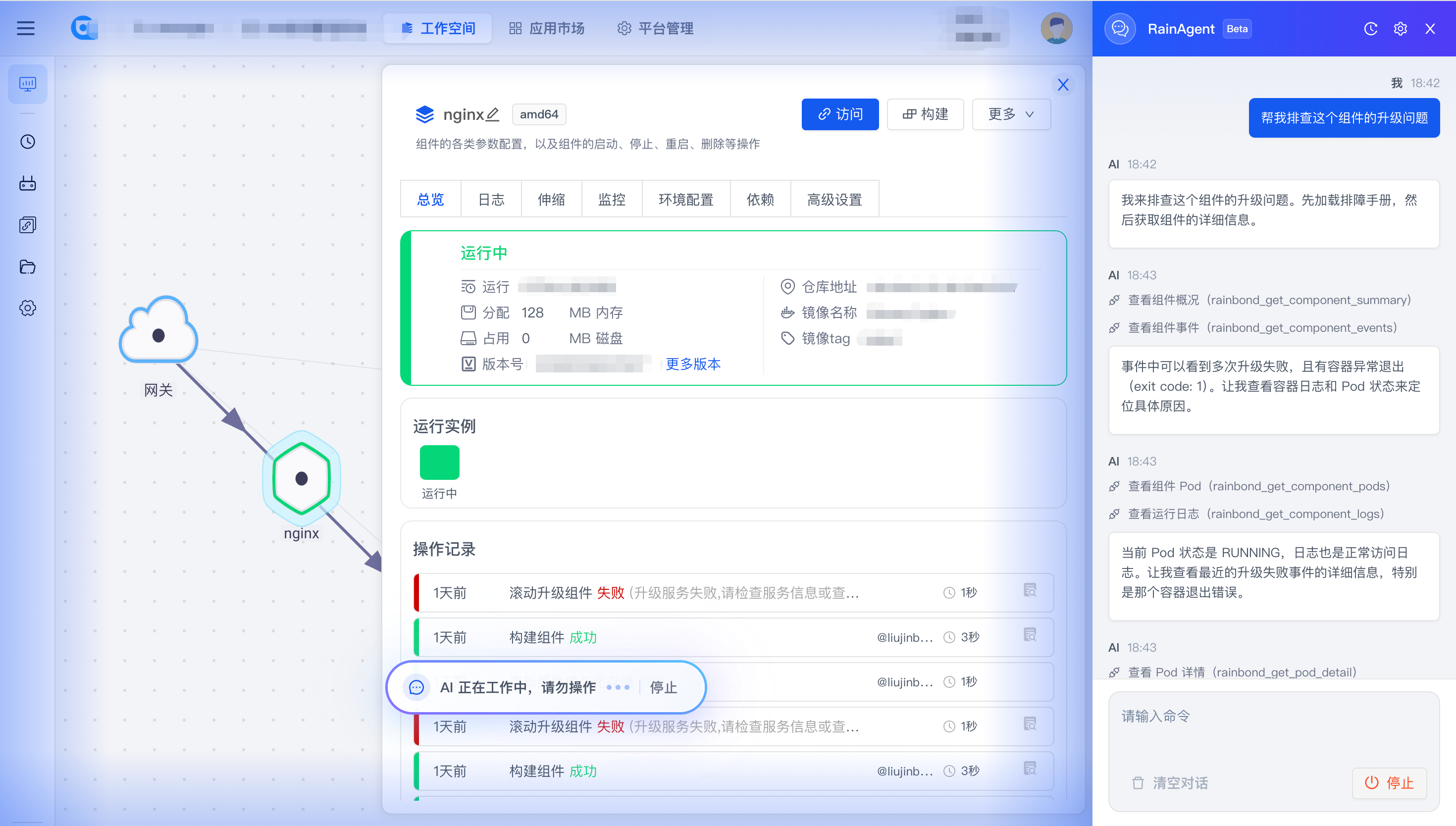Close the RainAgent panel

[1430, 28]
